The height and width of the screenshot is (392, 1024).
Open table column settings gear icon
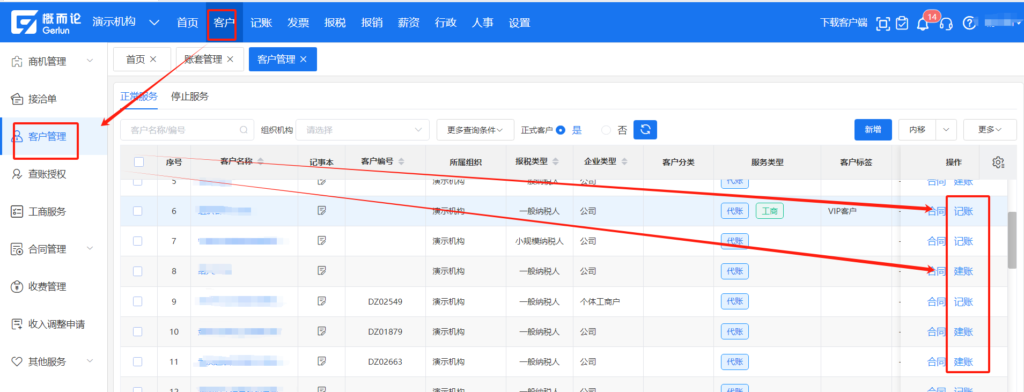(998, 162)
